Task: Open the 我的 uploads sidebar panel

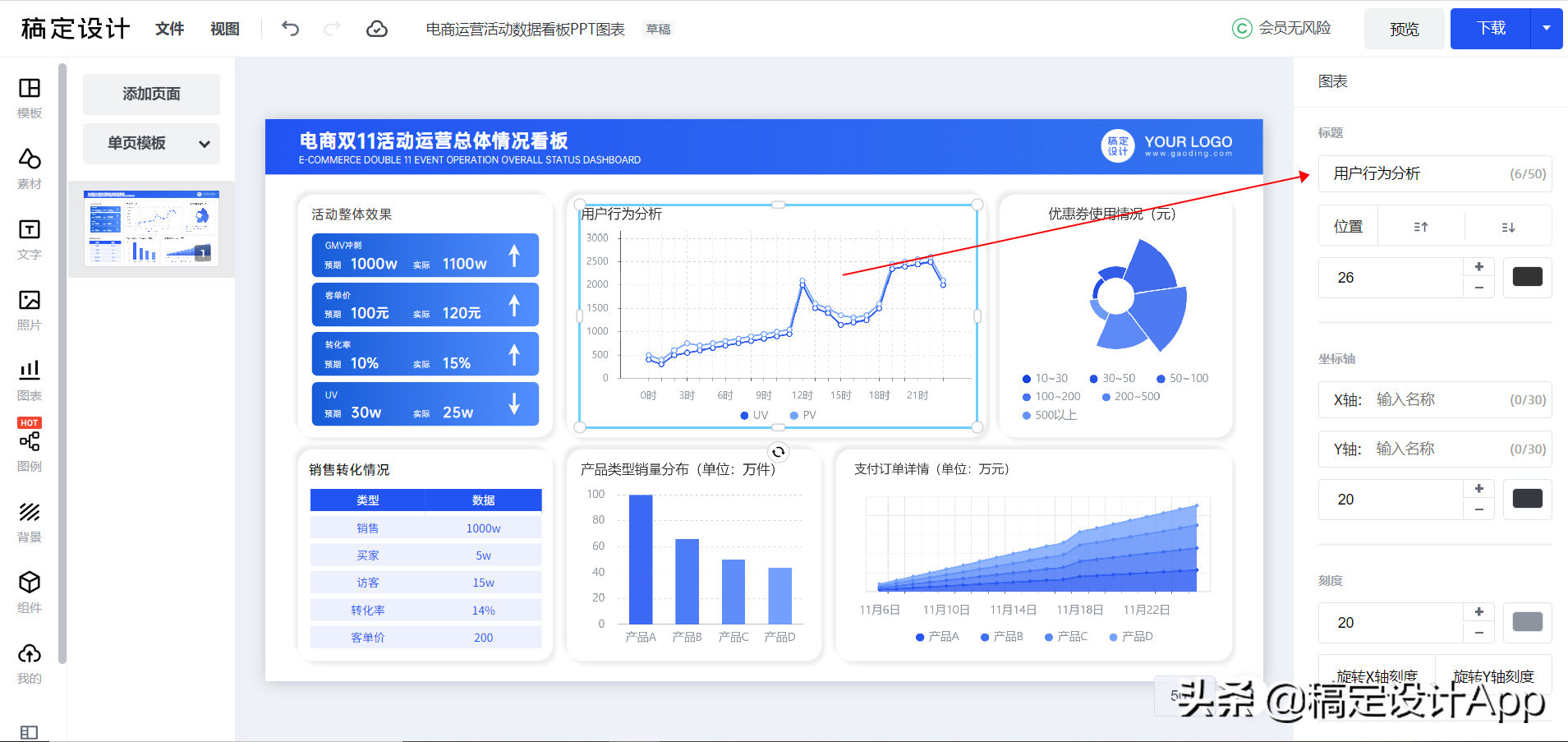Action: 30,663
